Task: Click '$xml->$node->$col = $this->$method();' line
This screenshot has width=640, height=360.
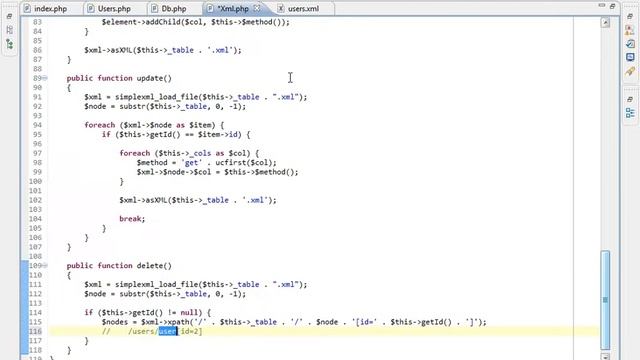Action: pos(218,172)
